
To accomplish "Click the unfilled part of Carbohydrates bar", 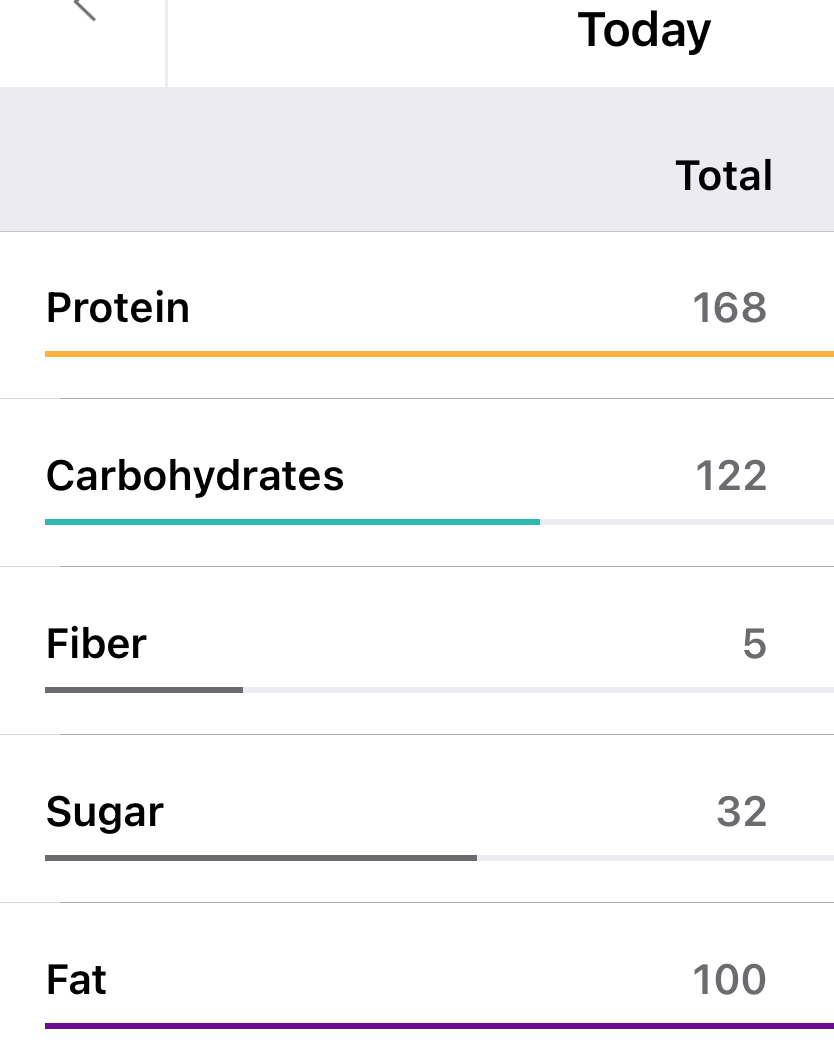I will pyautogui.click(x=686, y=522).
